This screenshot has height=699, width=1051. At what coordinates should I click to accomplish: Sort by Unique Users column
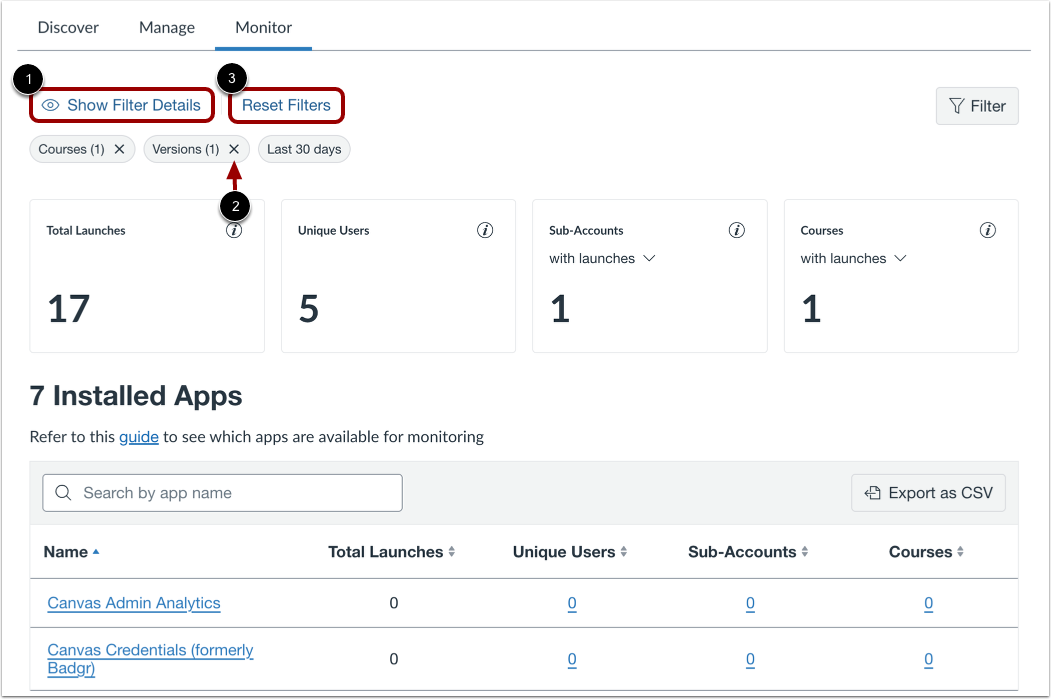click(570, 552)
